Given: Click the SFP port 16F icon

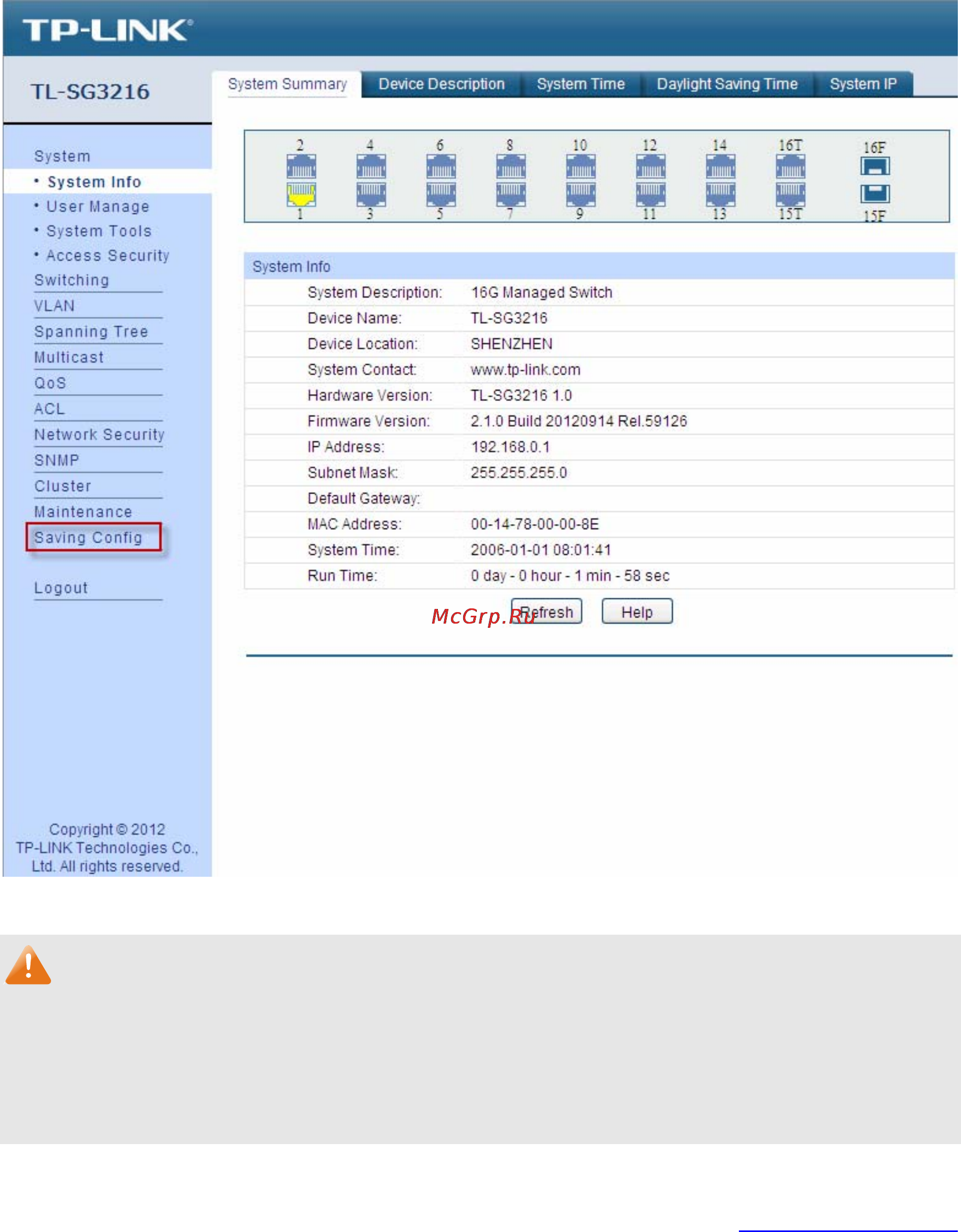Looking at the screenshot, I should click(875, 166).
